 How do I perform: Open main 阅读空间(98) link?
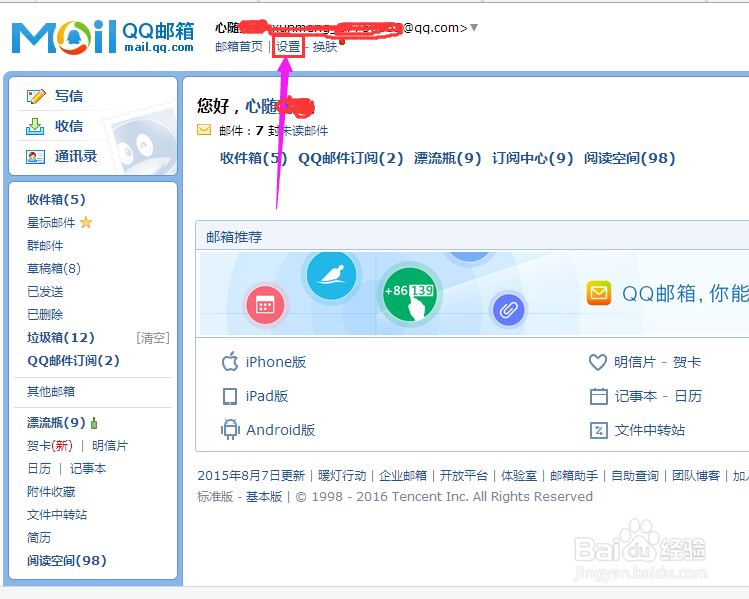pos(629,158)
